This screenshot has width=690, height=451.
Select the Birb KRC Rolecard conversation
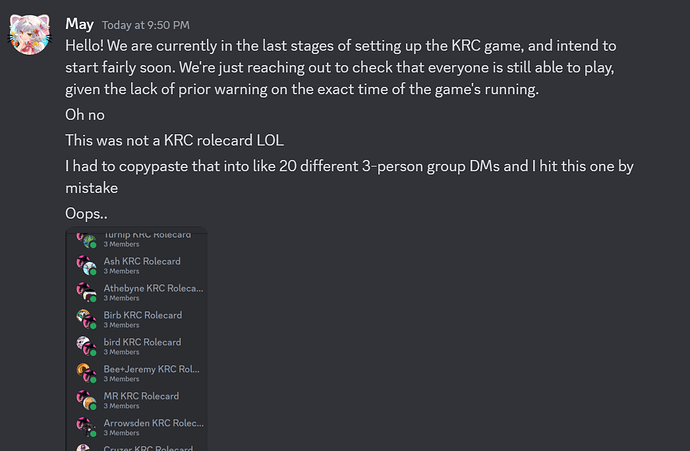point(143,316)
